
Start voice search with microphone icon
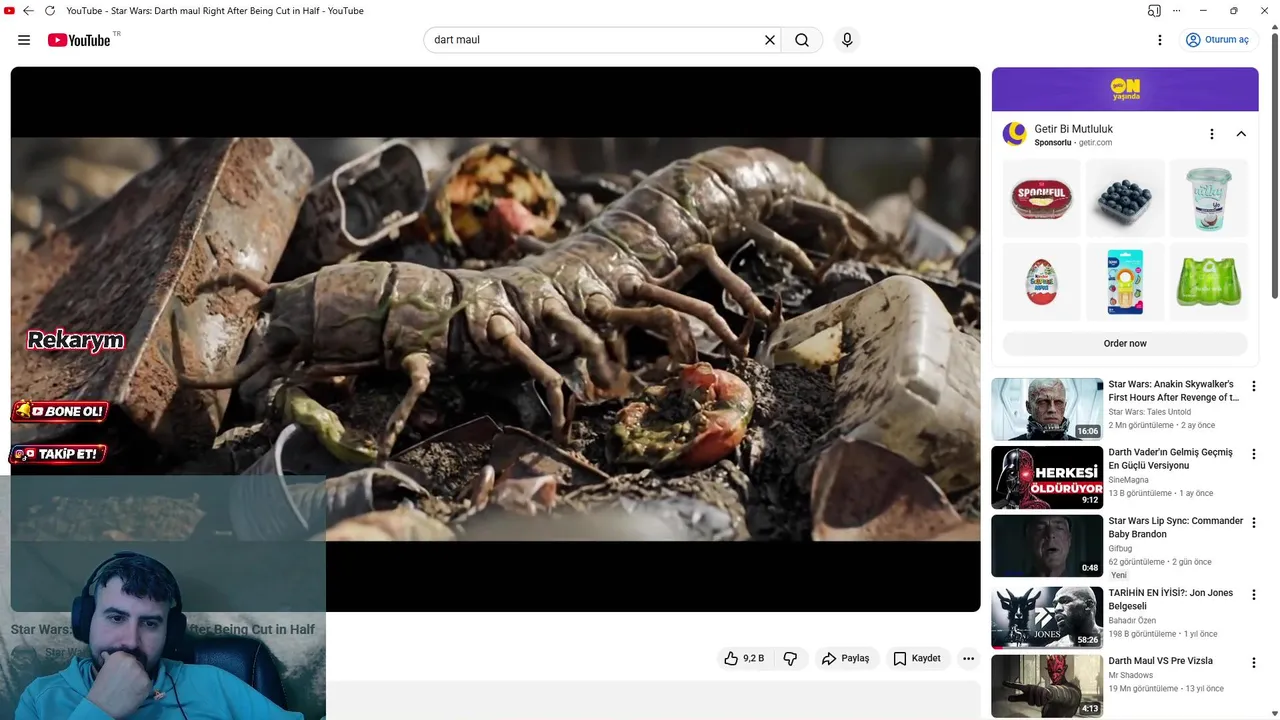(x=847, y=40)
